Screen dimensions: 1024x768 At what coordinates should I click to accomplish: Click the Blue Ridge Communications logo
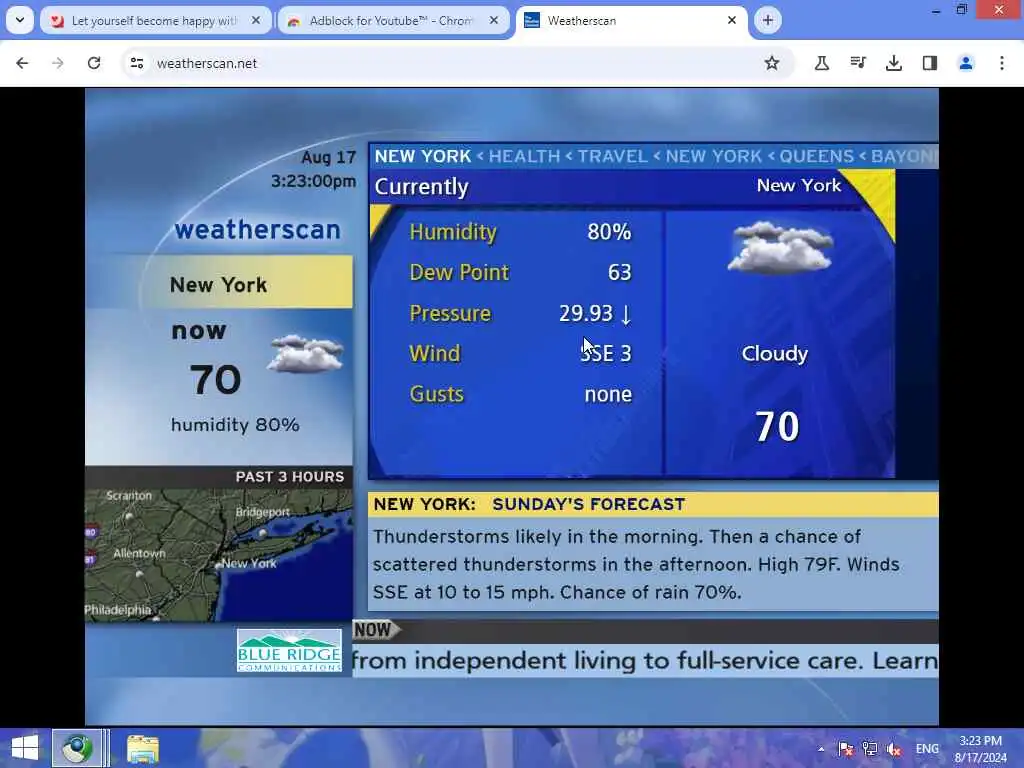tap(289, 650)
